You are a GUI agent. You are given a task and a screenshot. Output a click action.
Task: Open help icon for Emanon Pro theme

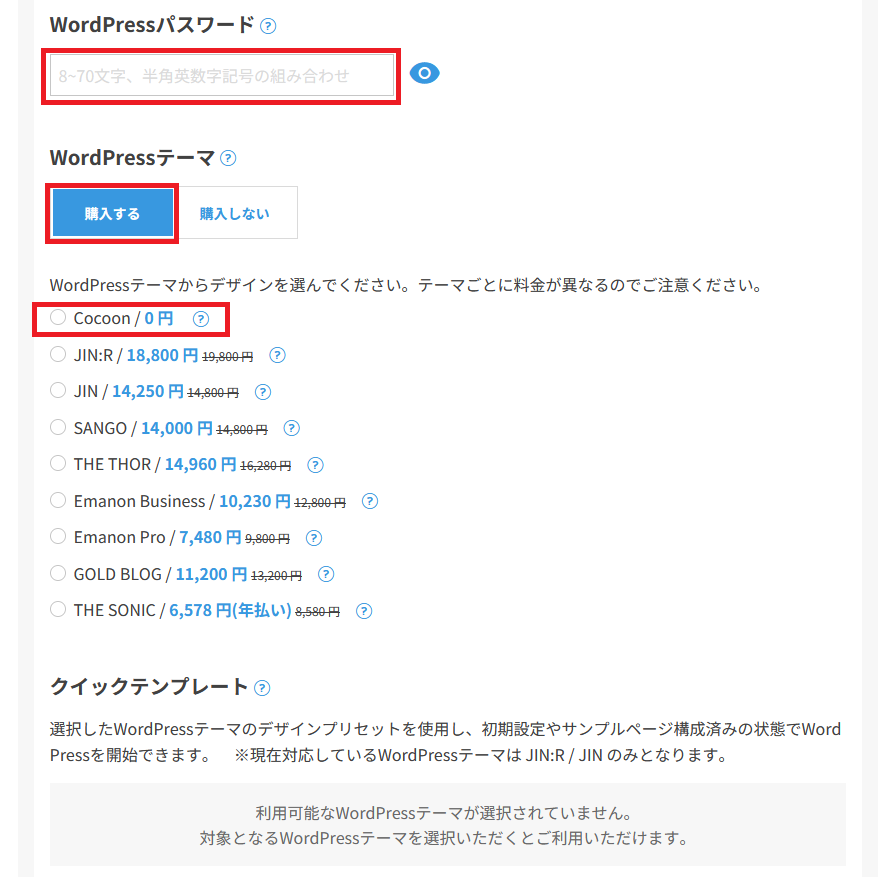click(x=313, y=538)
